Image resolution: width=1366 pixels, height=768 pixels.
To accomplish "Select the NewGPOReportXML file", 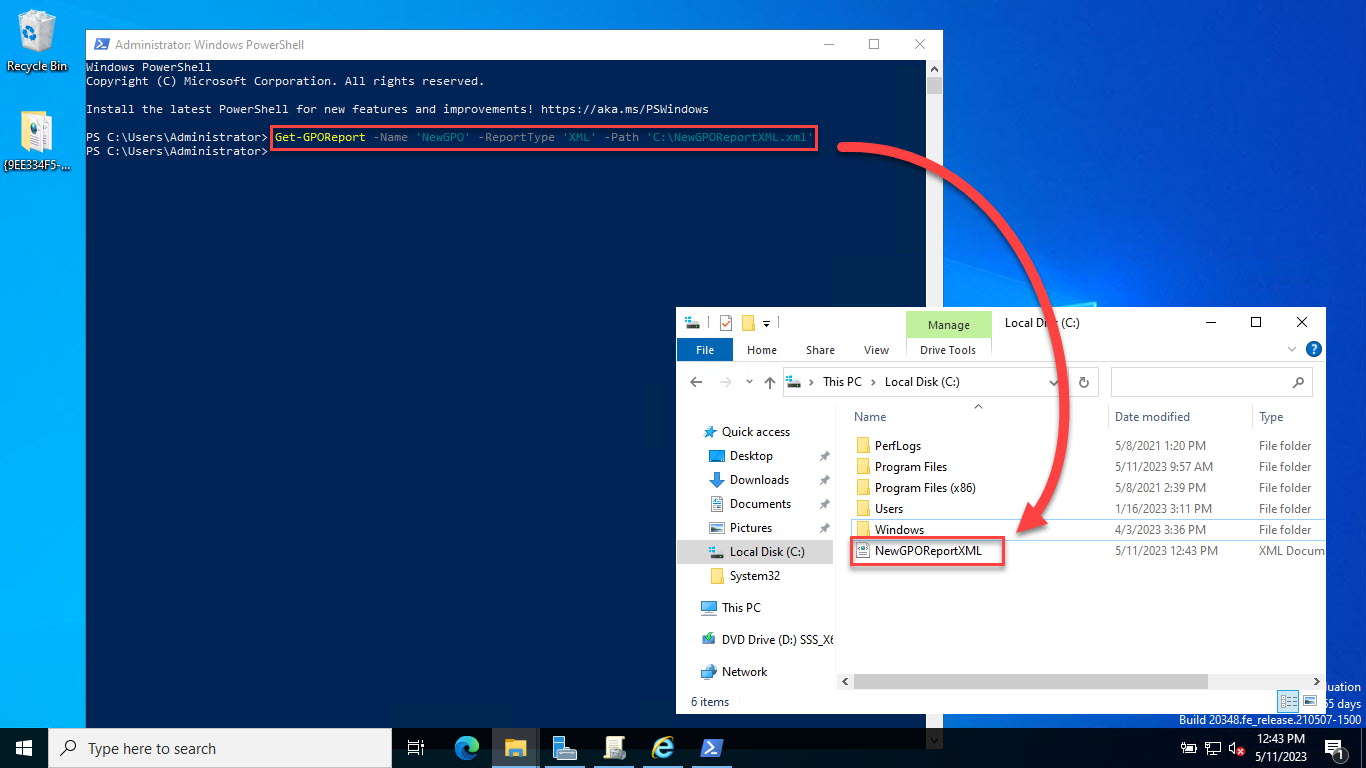I will coord(927,550).
